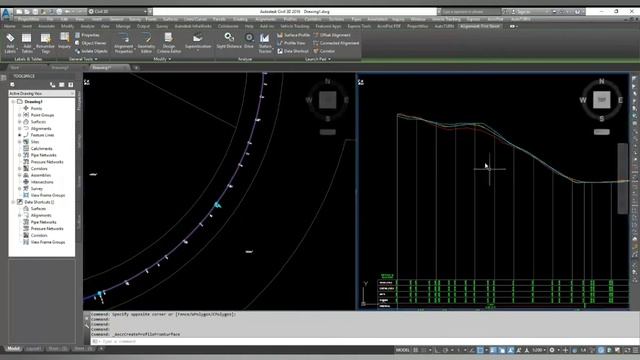Open the Design Criteria Editor
The width and height of the screenshot is (640, 360).
(x=169, y=43)
